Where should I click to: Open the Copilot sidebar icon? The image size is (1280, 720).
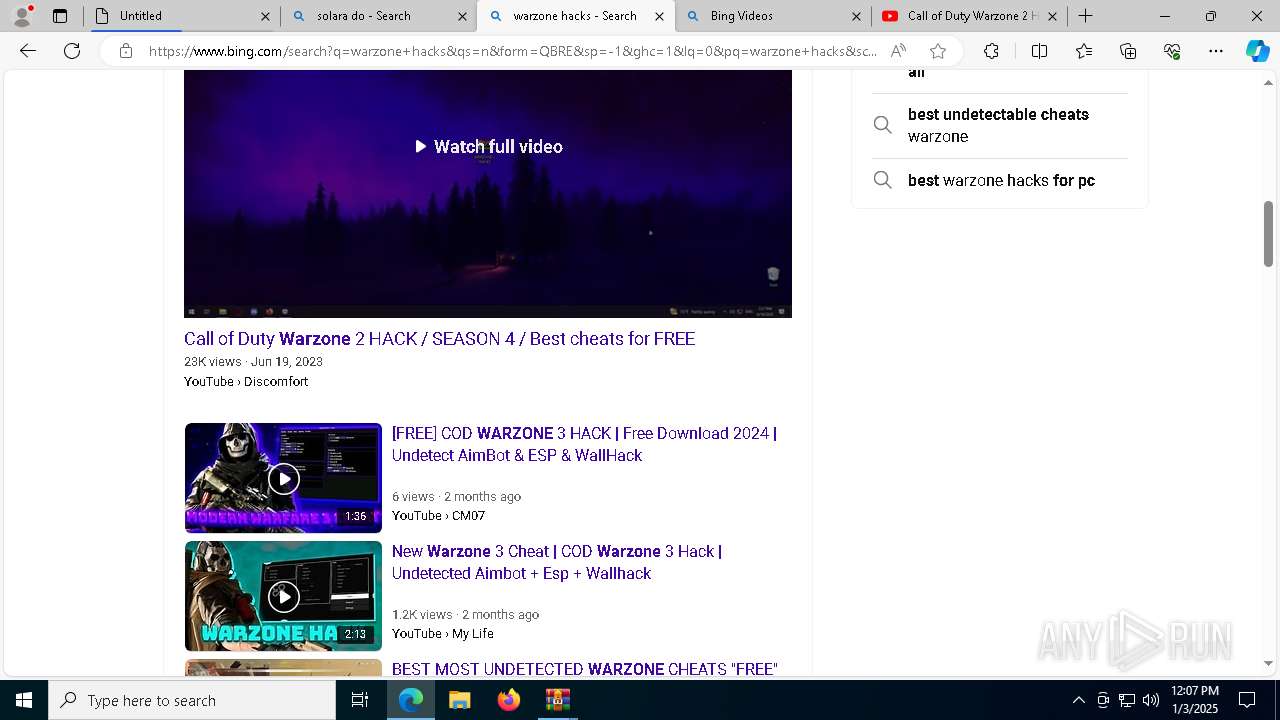[x=1257, y=51]
